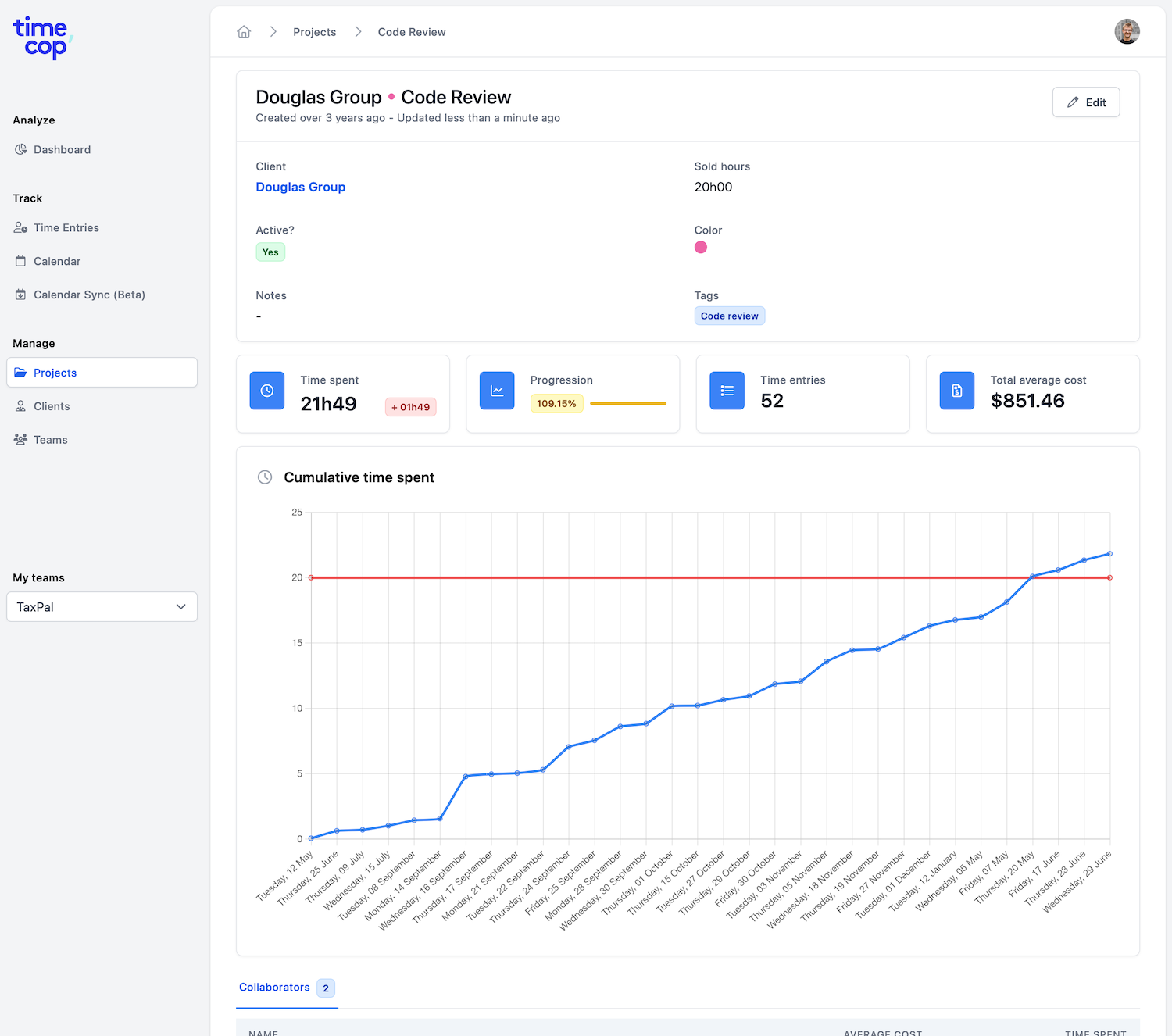Open the Calendar sidebar item
The image size is (1172, 1036).
57,262
